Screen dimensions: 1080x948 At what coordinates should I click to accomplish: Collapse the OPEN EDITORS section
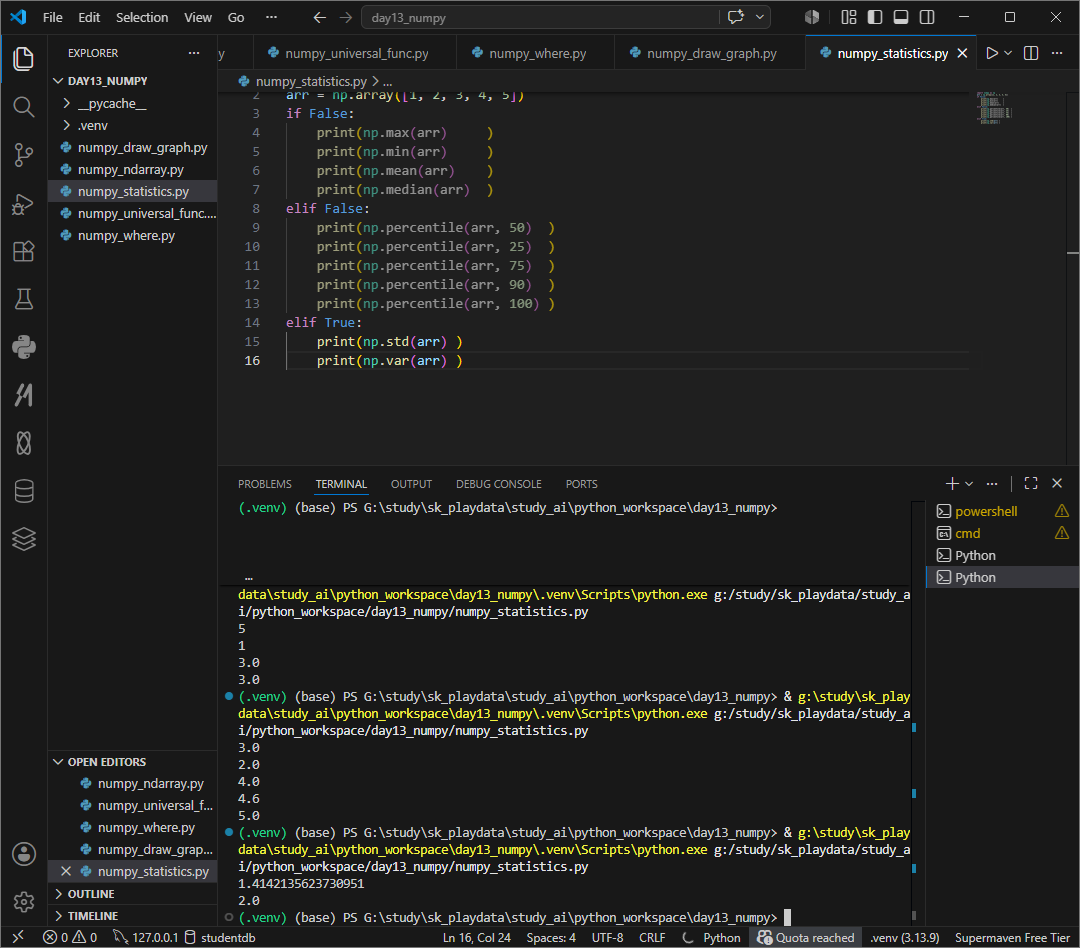point(132,762)
